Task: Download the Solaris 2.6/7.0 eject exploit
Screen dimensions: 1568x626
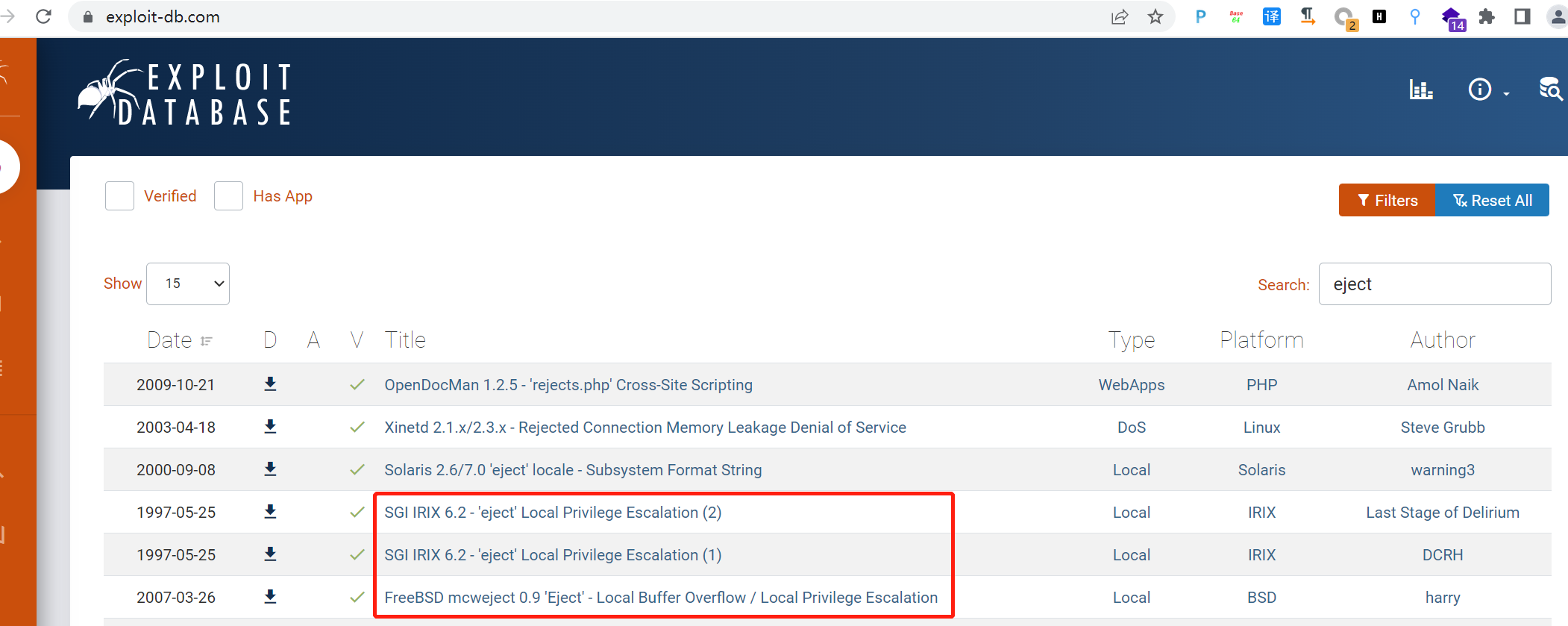Action: tap(270, 469)
